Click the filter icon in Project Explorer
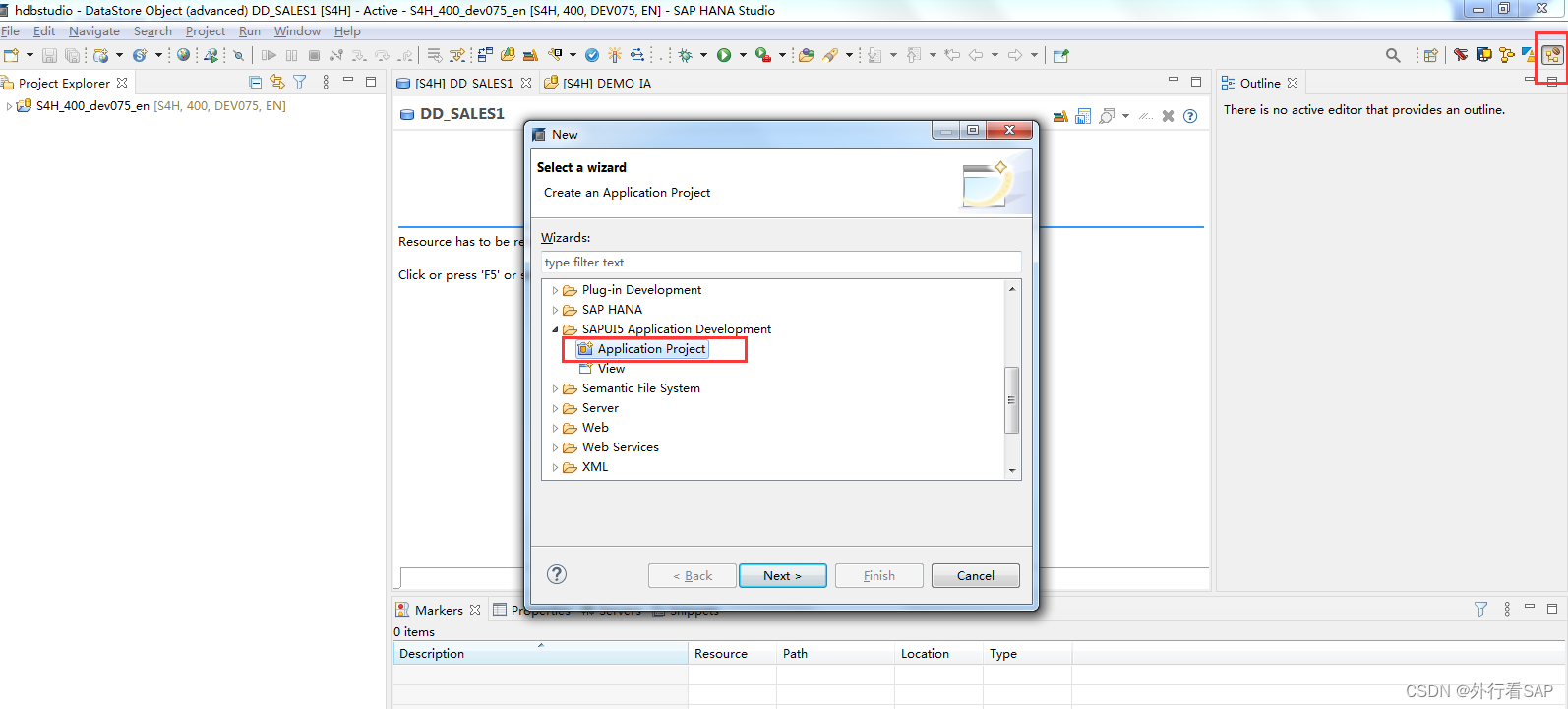Image resolution: width=1568 pixels, height=709 pixels. pos(299,83)
